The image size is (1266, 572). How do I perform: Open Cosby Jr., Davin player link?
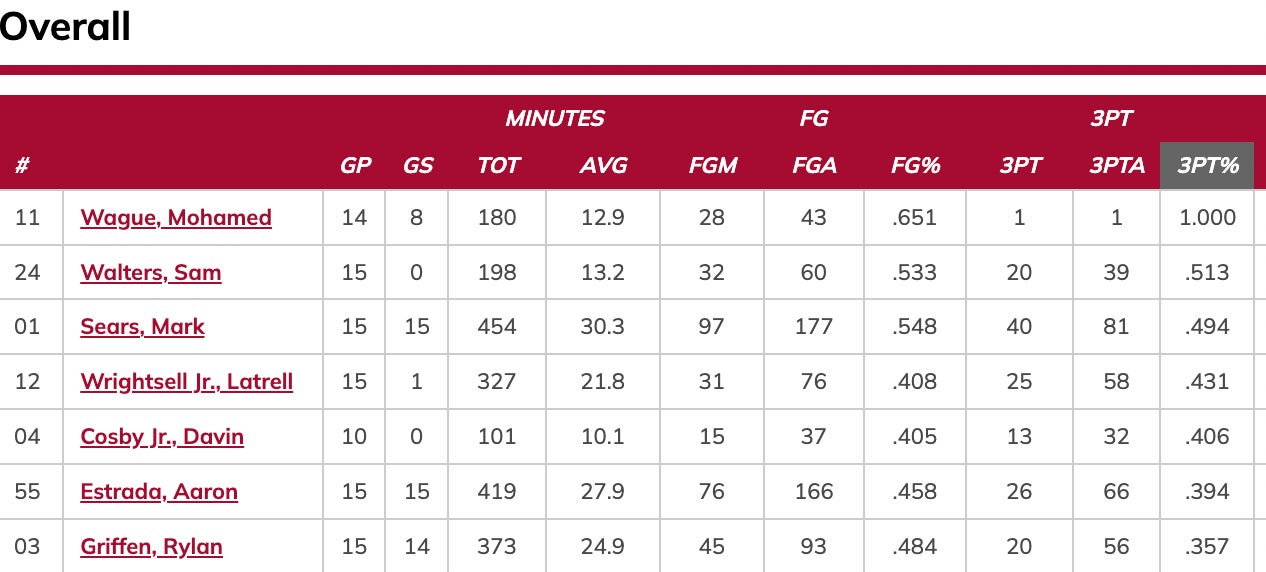tap(162, 437)
